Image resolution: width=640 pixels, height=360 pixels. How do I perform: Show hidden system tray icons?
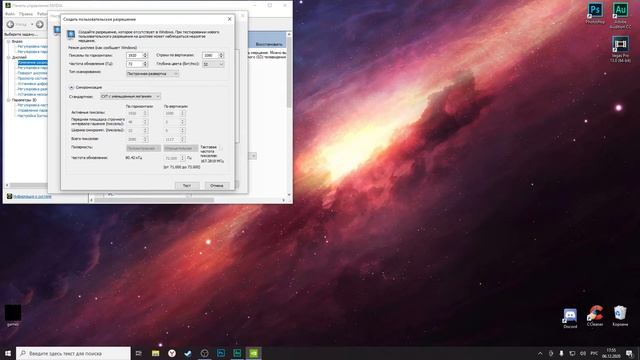point(540,353)
